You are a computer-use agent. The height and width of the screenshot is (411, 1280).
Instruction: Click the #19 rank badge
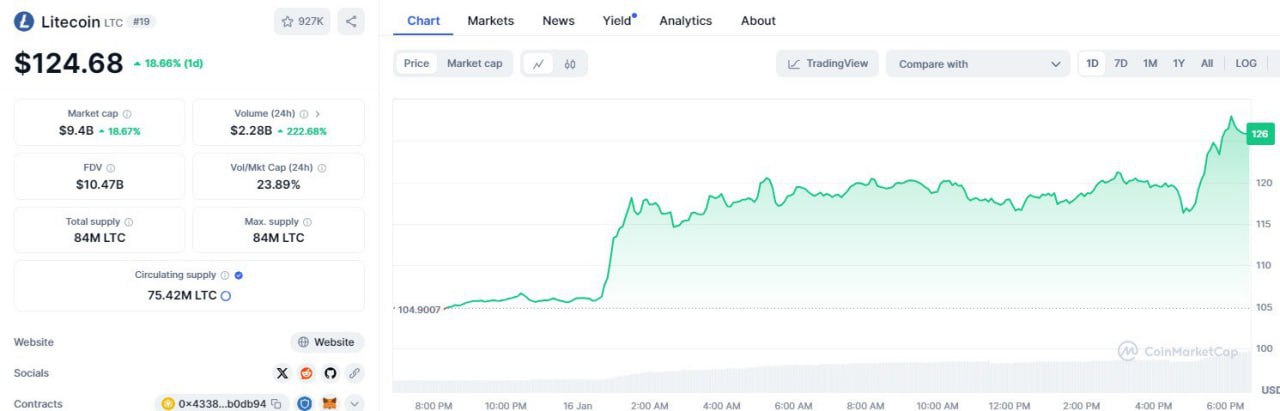tap(142, 21)
